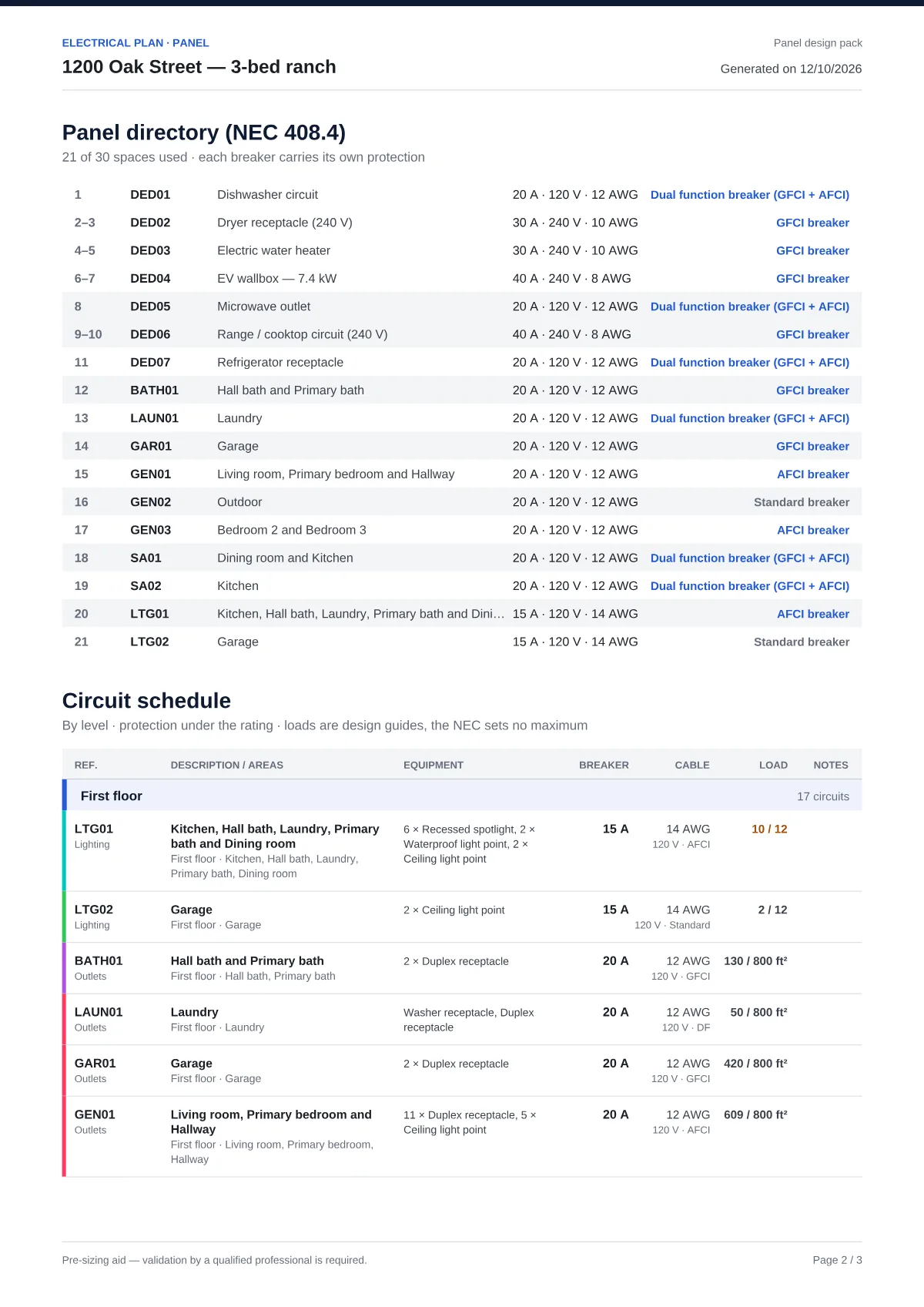This screenshot has width=924, height=1307.
Task: Click the "Panel directory (NEC 408.4)" heading
Action: tap(204, 132)
